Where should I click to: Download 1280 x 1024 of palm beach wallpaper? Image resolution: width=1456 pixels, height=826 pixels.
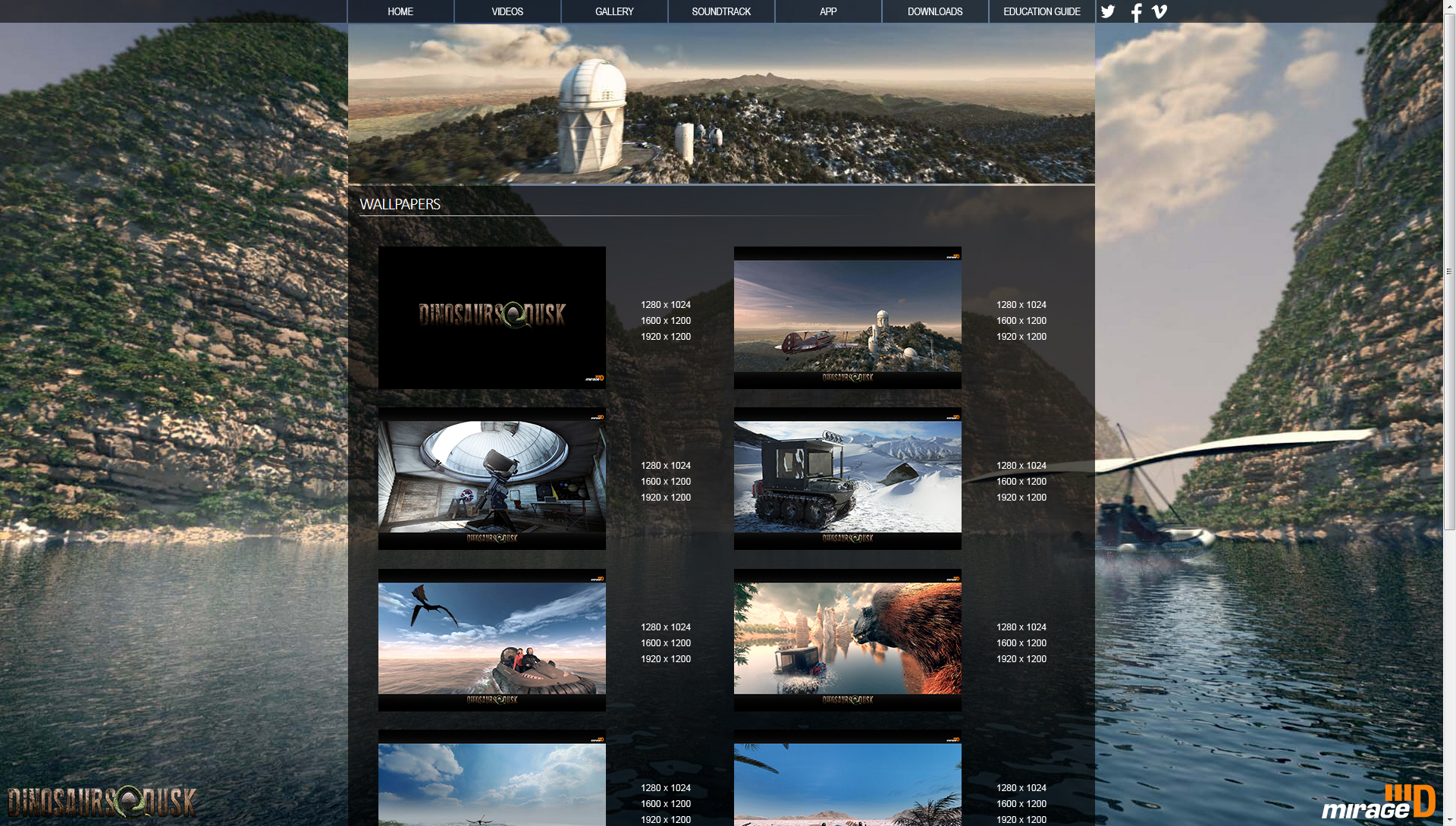(1021, 788)
